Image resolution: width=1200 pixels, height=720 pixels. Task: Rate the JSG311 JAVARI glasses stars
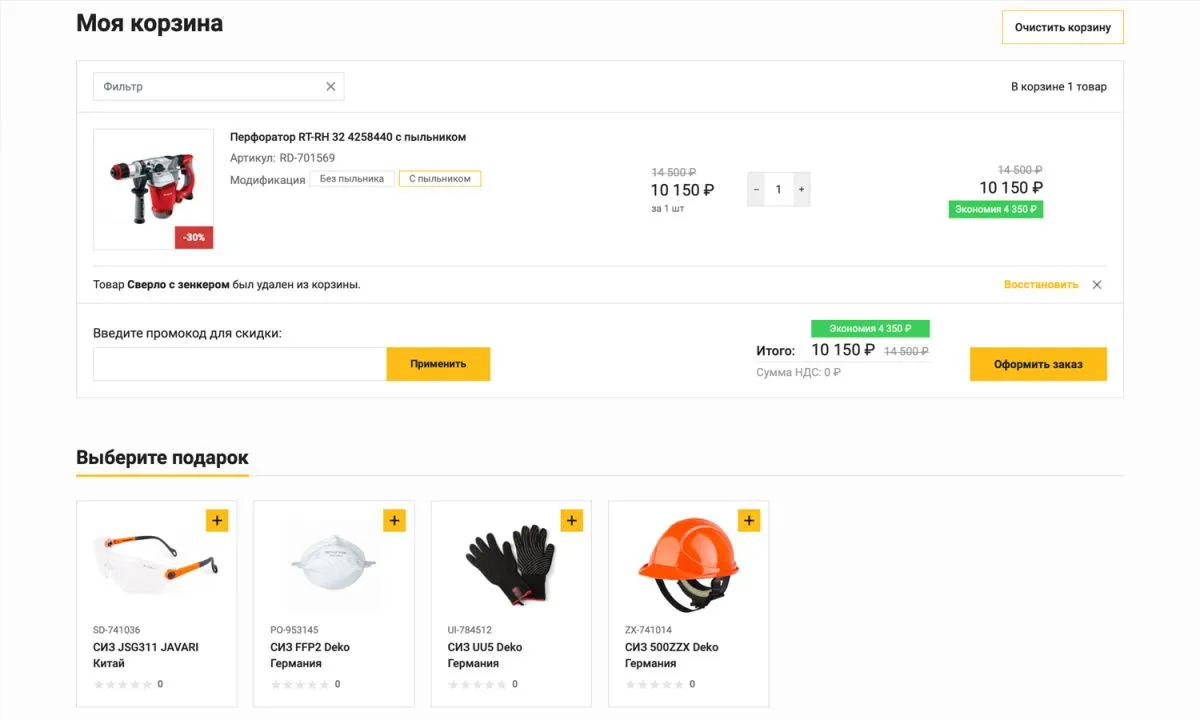point(123,685)
